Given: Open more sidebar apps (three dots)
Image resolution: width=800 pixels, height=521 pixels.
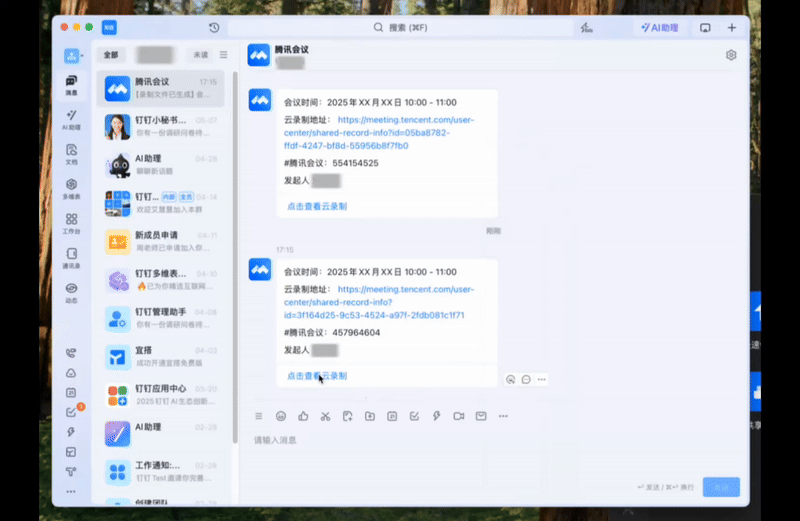Looking at the screenshot, I should (x=71, y=491).
